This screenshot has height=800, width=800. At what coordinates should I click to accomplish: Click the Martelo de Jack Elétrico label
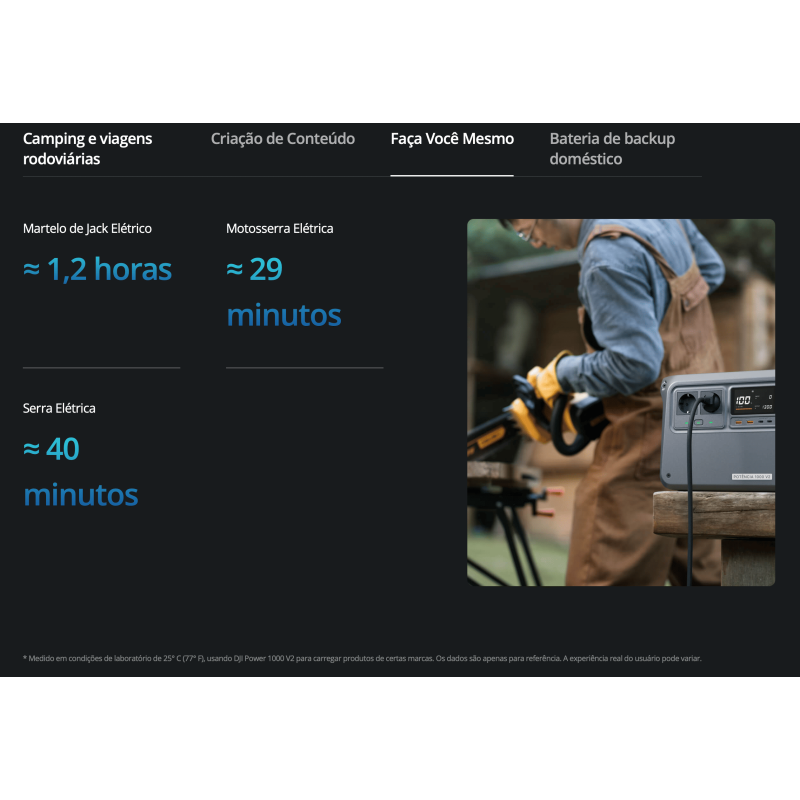pyautogui.click(x=87, y=229)
